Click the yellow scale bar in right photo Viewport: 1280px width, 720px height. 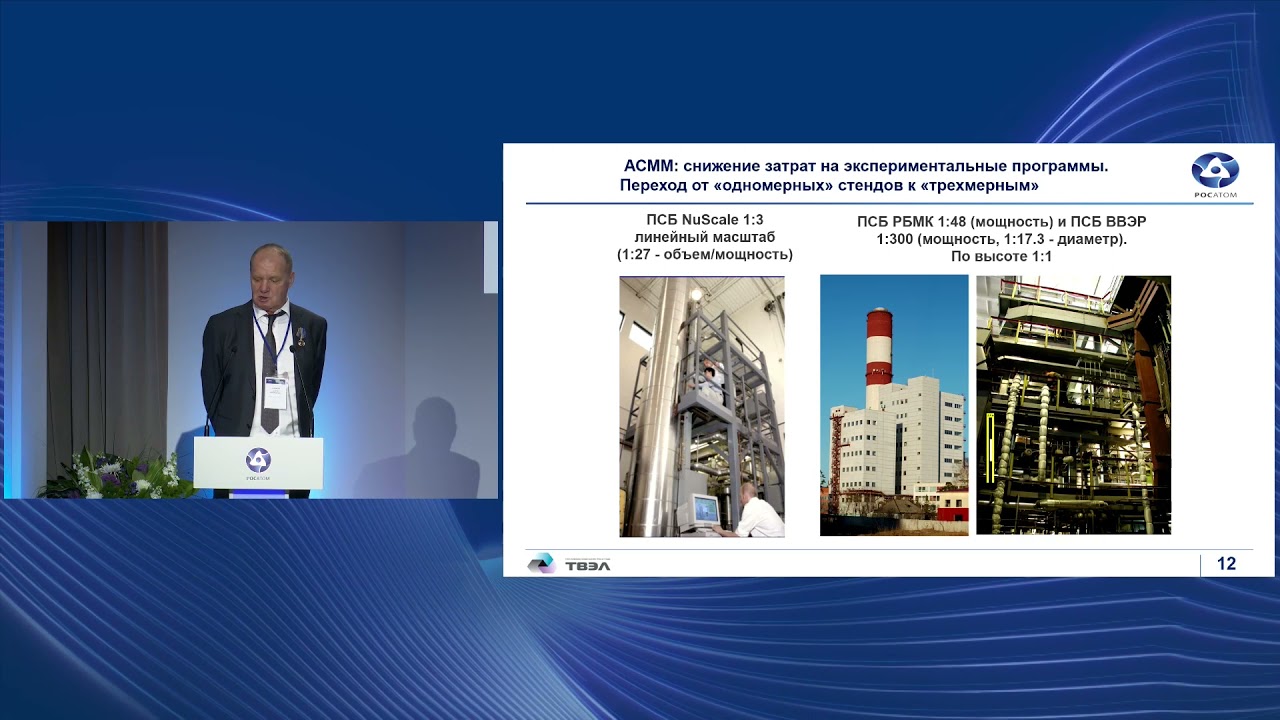990,448
